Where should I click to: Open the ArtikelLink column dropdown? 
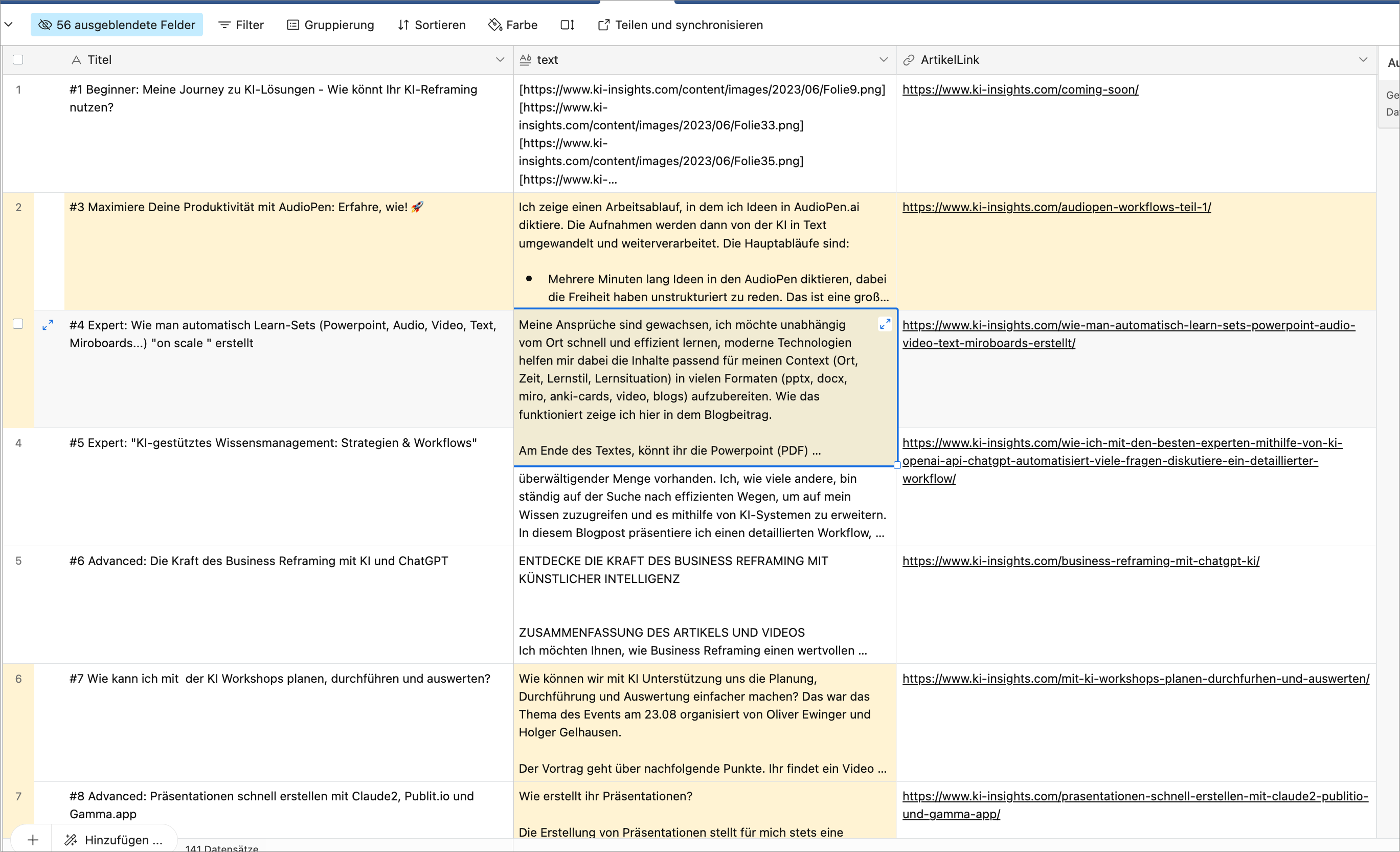(1363, 60)
